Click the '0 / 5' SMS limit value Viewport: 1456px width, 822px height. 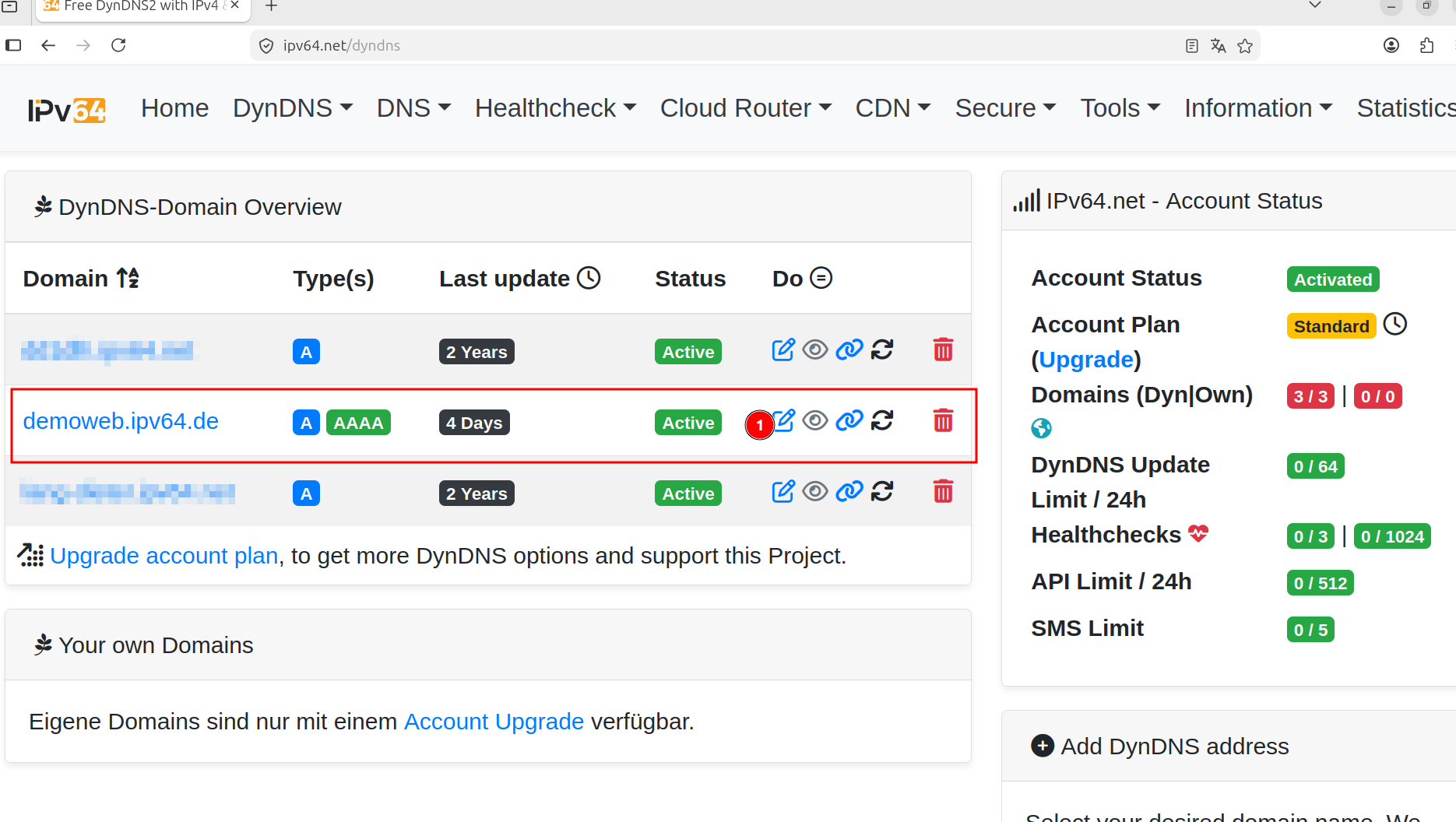click(1310, 630)
